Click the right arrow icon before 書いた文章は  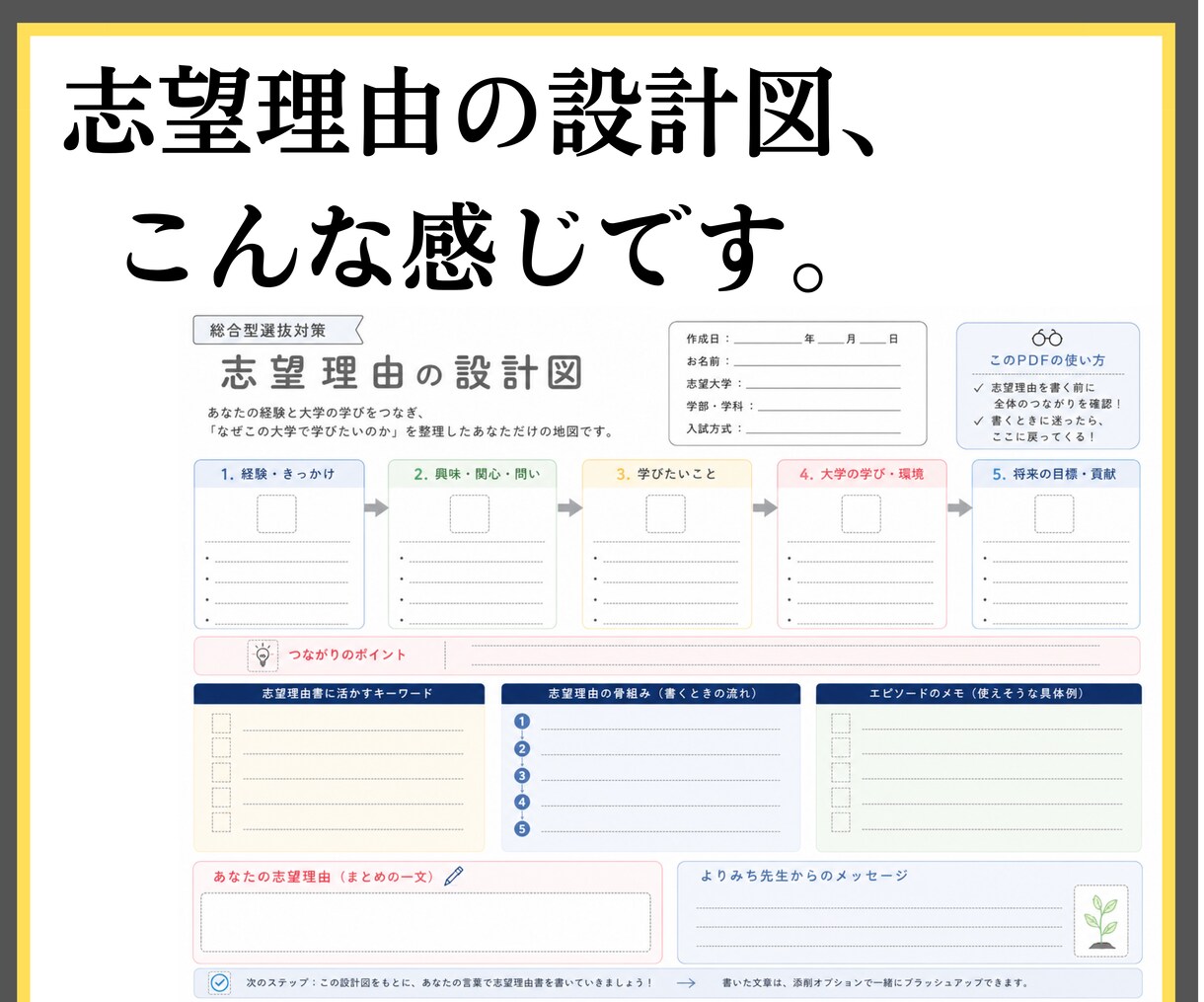686,982
